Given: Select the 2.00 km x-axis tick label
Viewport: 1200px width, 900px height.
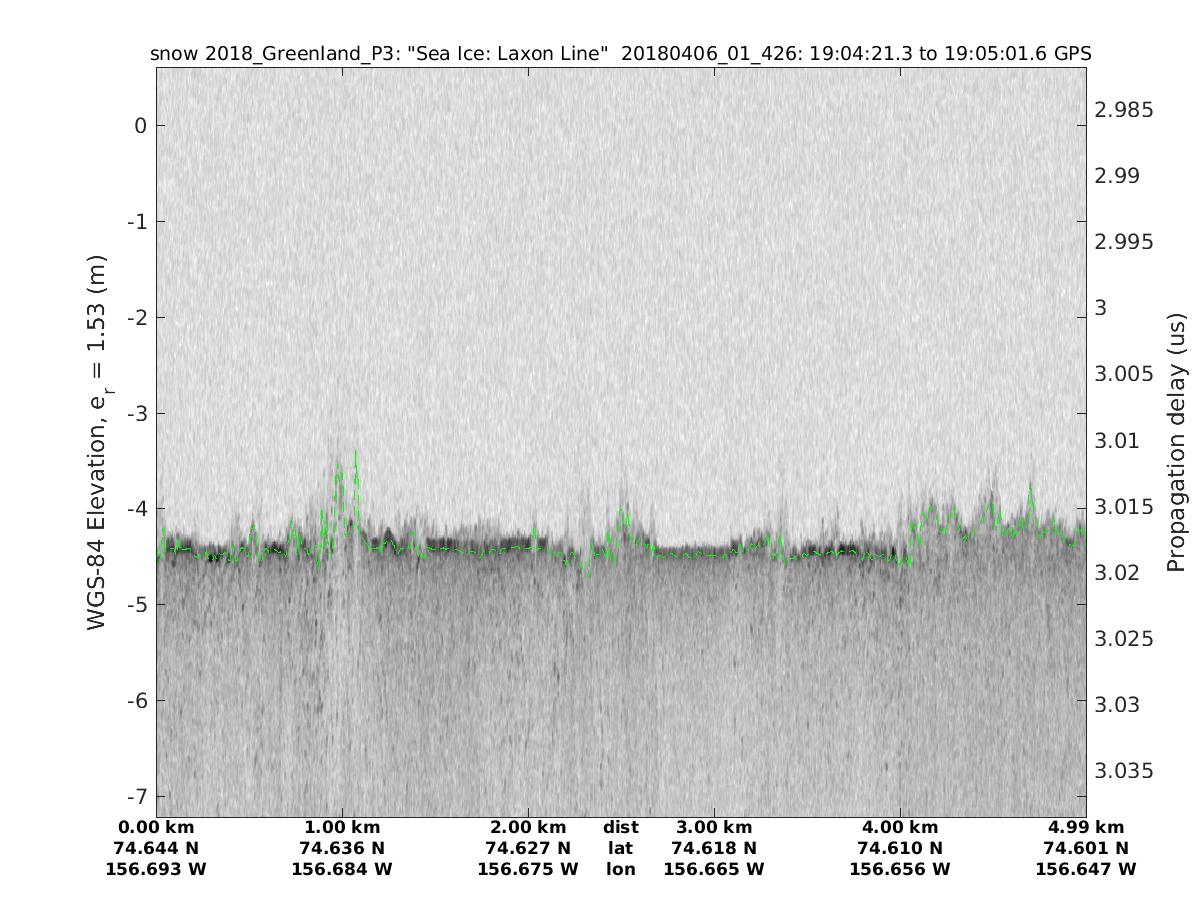Looking at the screenshot, I should click(x=528, y=827).
